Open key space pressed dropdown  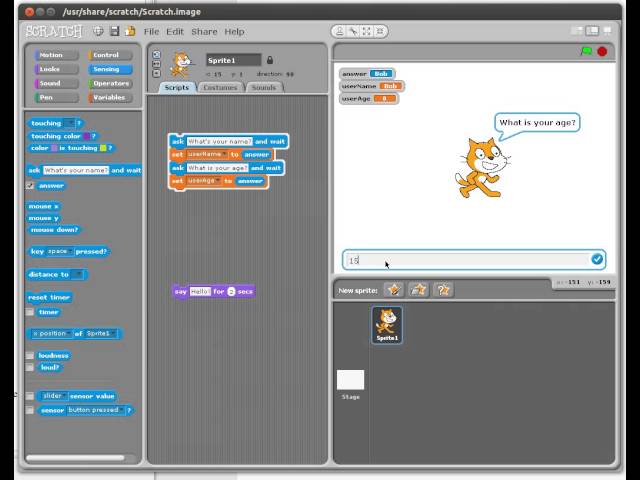[60, 251]
